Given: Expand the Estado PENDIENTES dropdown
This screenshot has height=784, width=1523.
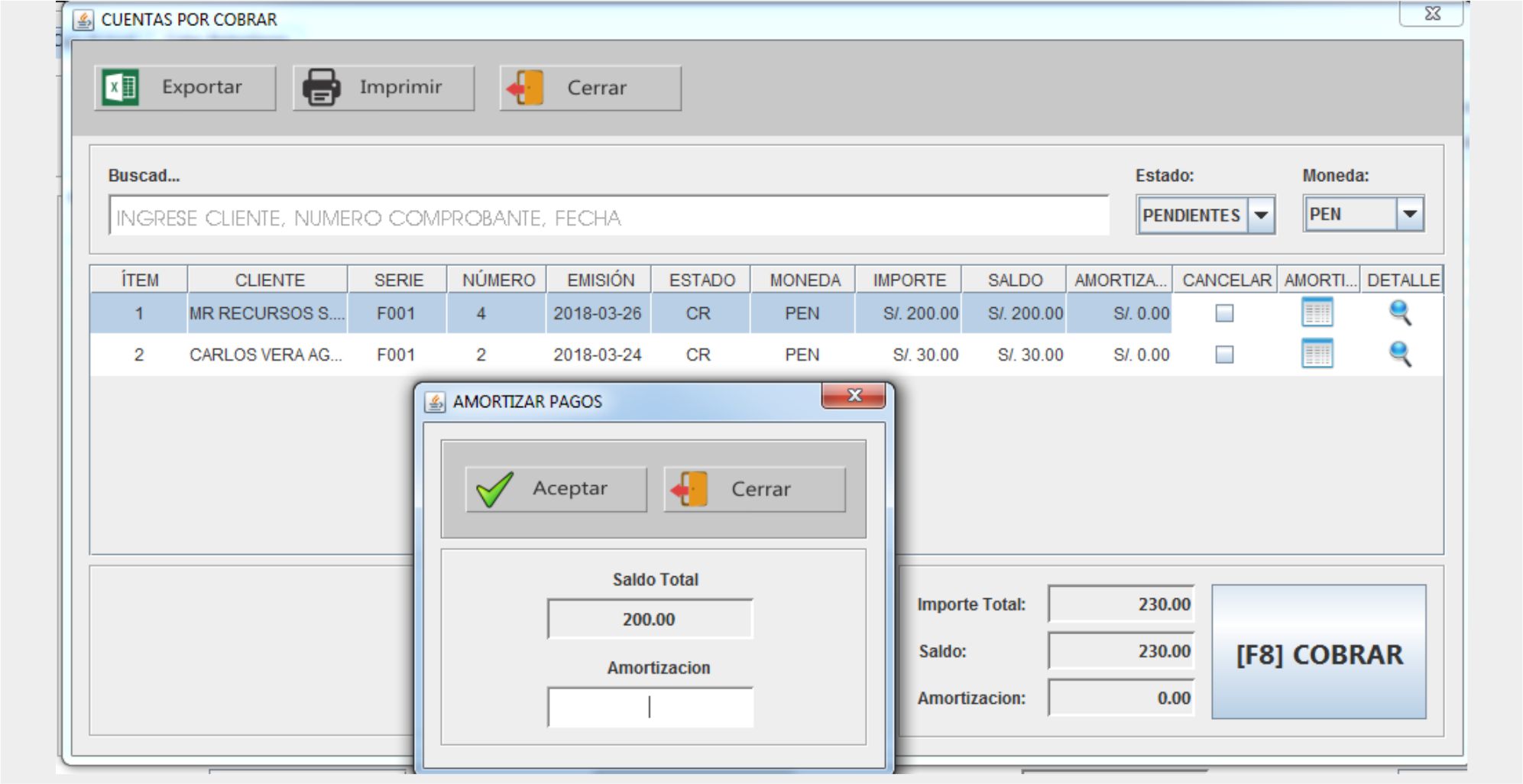Looking at the screenshot, I should pos(1261,215).
